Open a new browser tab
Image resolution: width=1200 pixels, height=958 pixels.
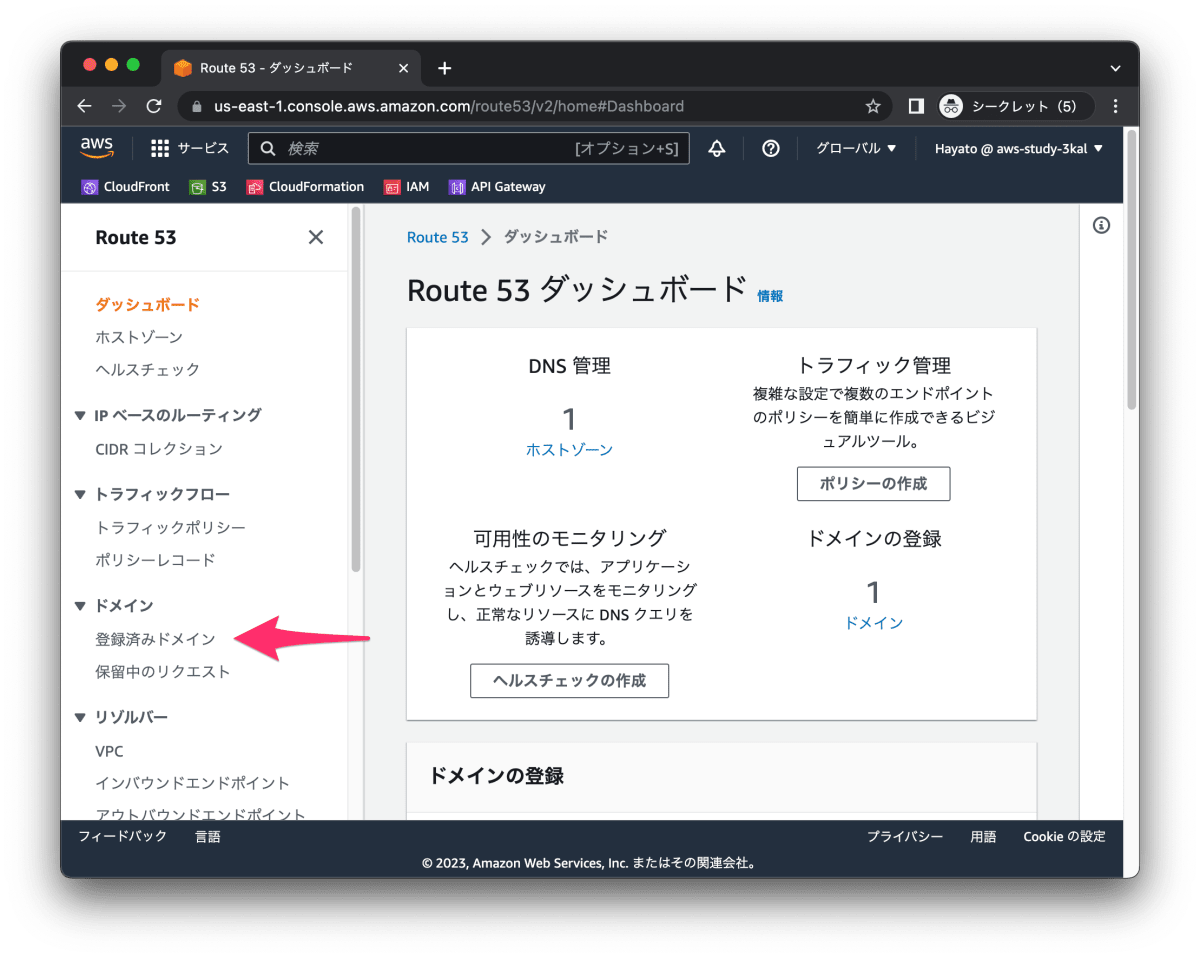click(445, 68)
